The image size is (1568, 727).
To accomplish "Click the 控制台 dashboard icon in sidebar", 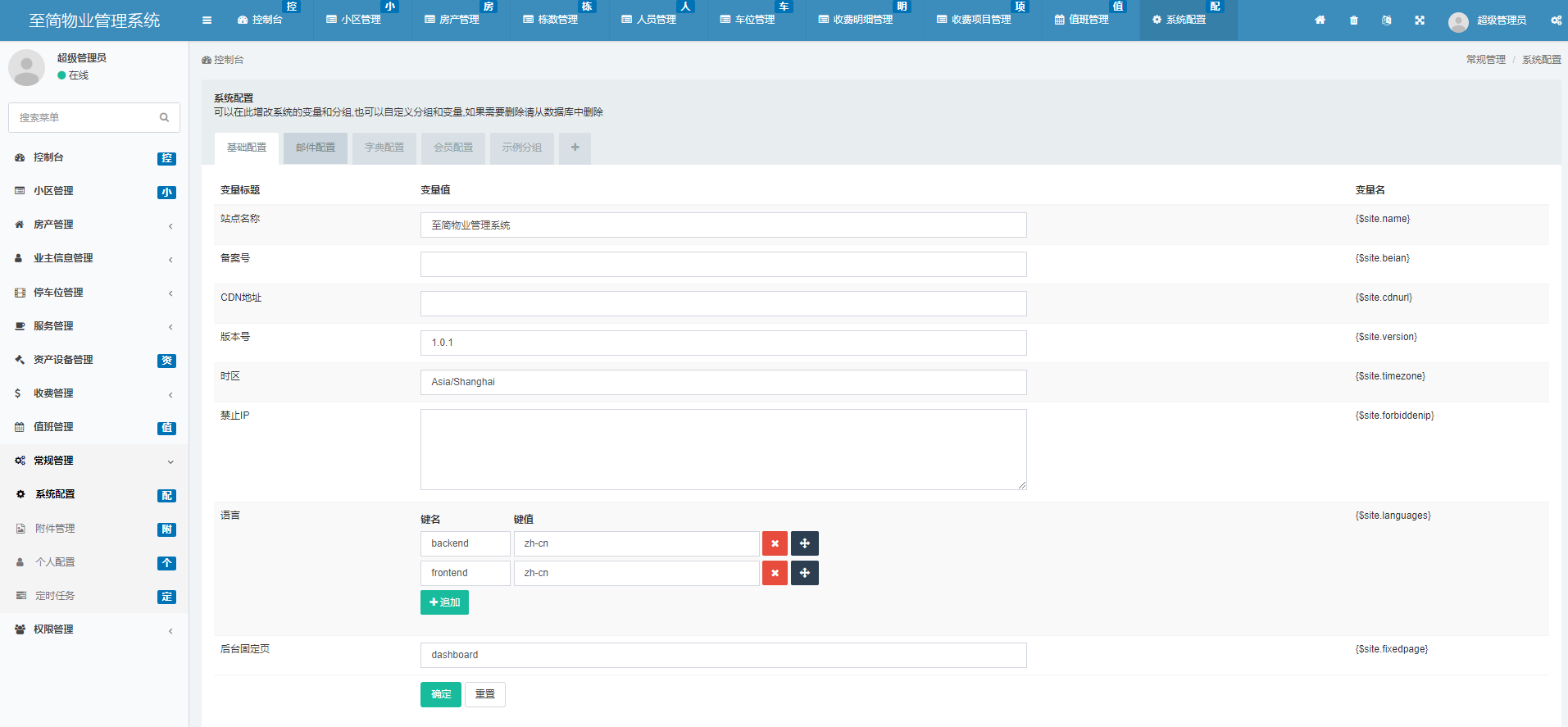I will 20,157.
